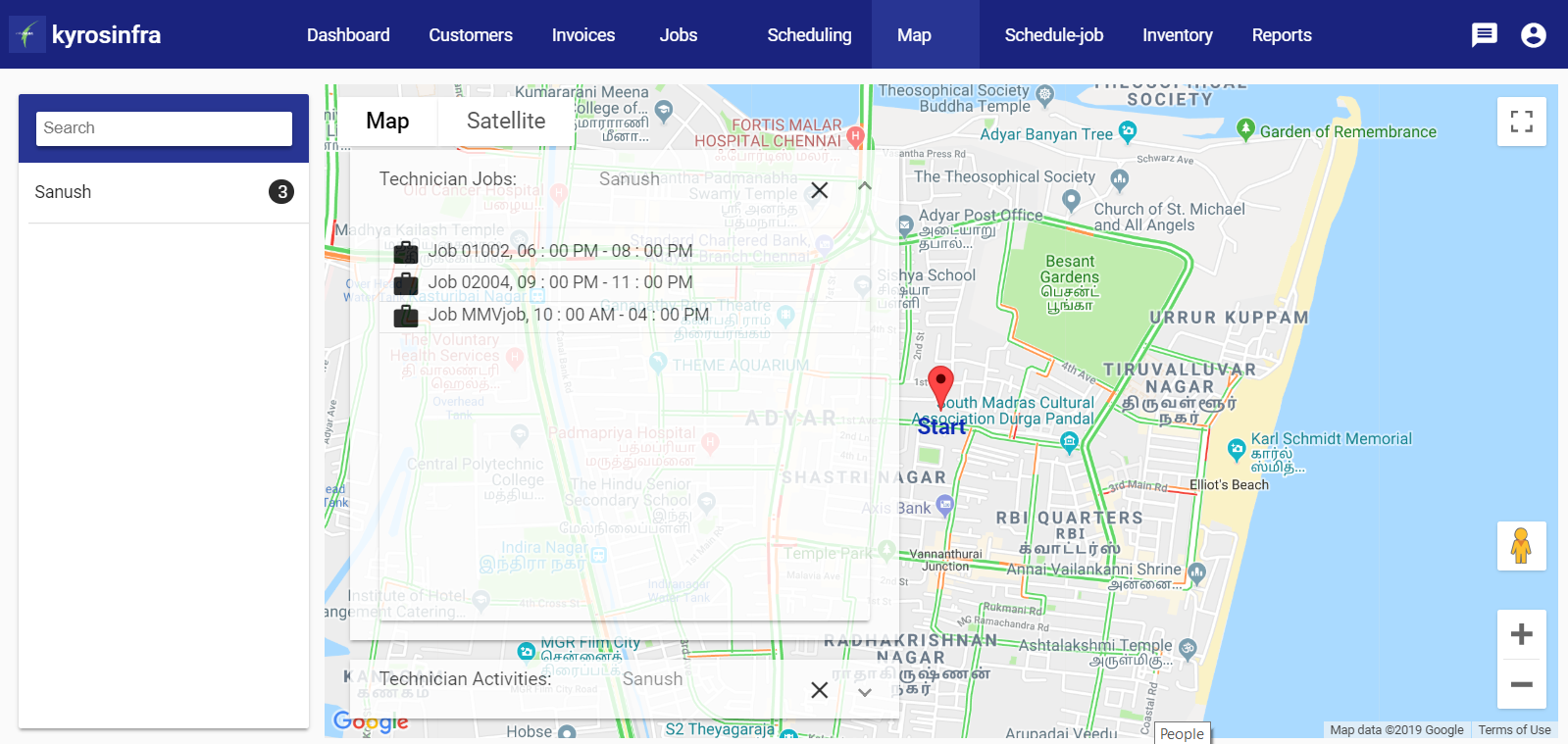Collapse the Technician Jobs panel

pyautogui.click(x=865, y=186)
